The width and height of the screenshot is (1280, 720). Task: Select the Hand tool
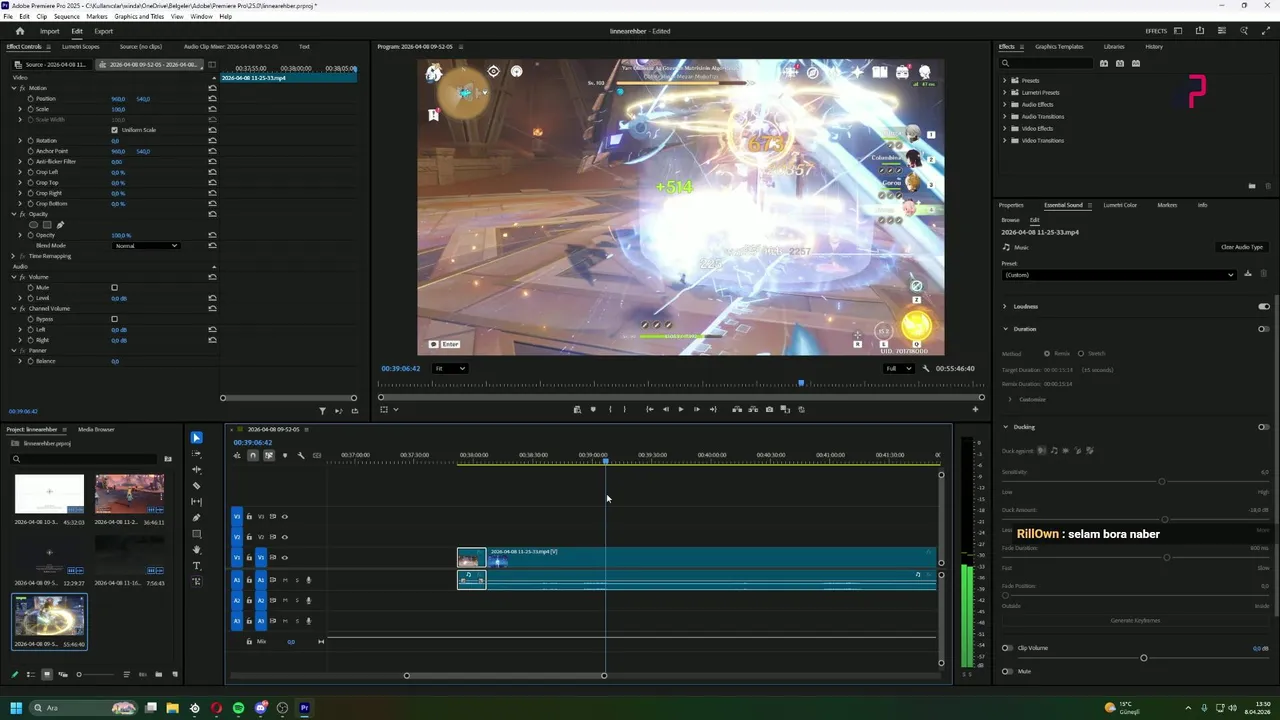(196, 550)
